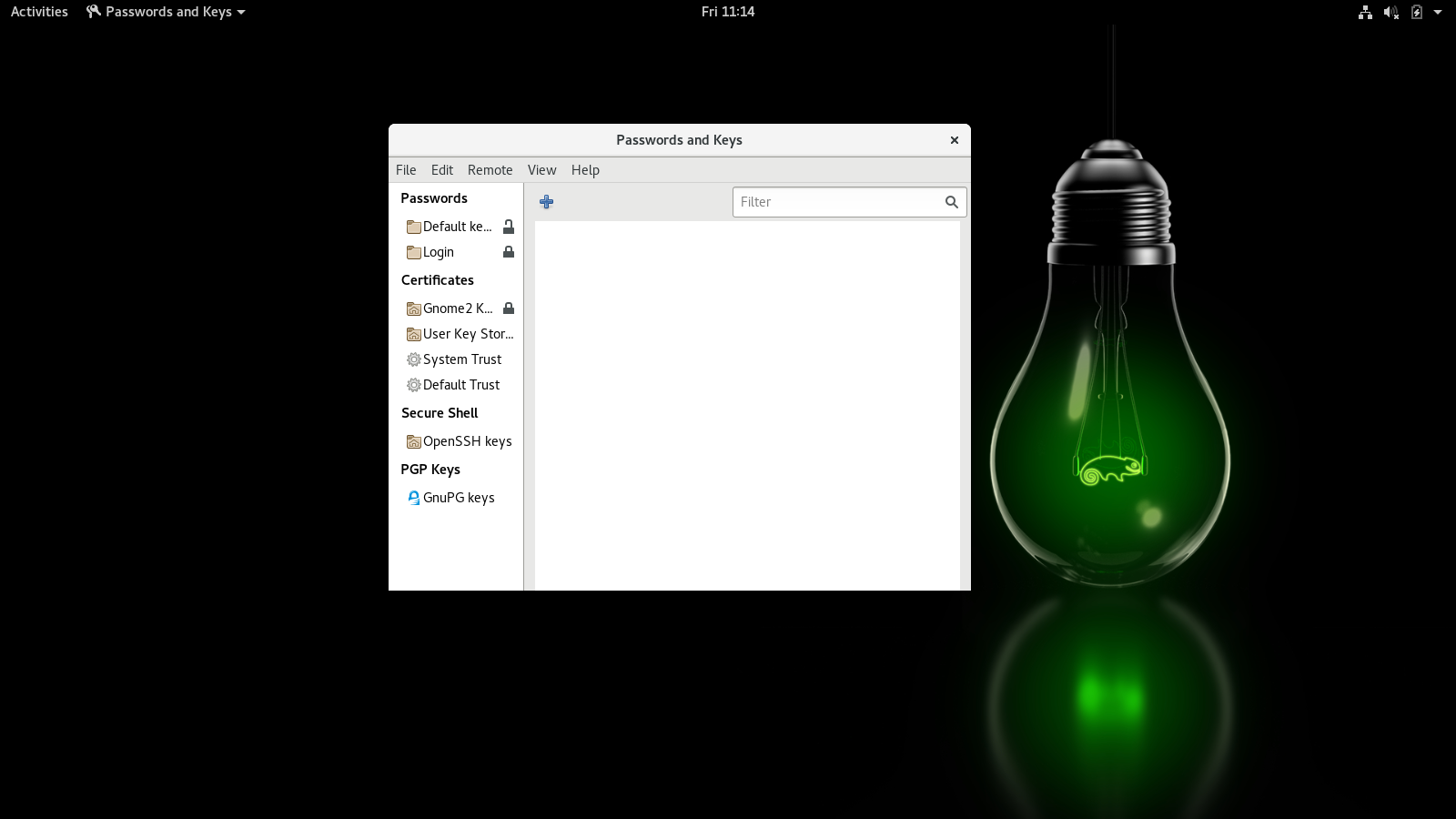
Task: Click the blue plus add-item icon
Action: pyautogui.click(x=546, y=202)
